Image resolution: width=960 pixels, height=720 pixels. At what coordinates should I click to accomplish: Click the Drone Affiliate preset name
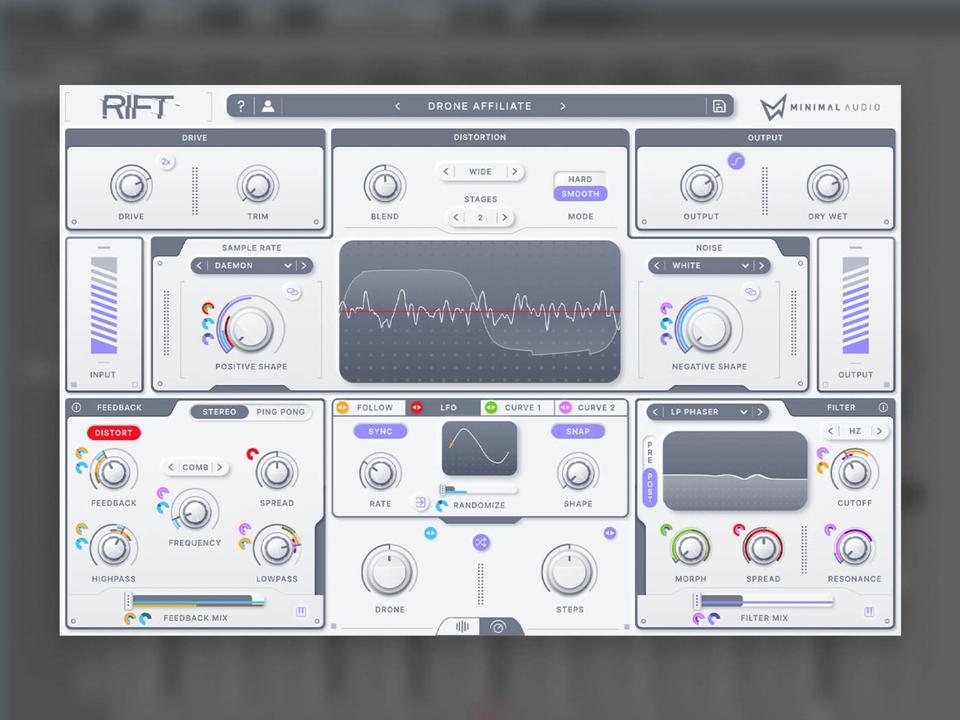click(479, 106)
